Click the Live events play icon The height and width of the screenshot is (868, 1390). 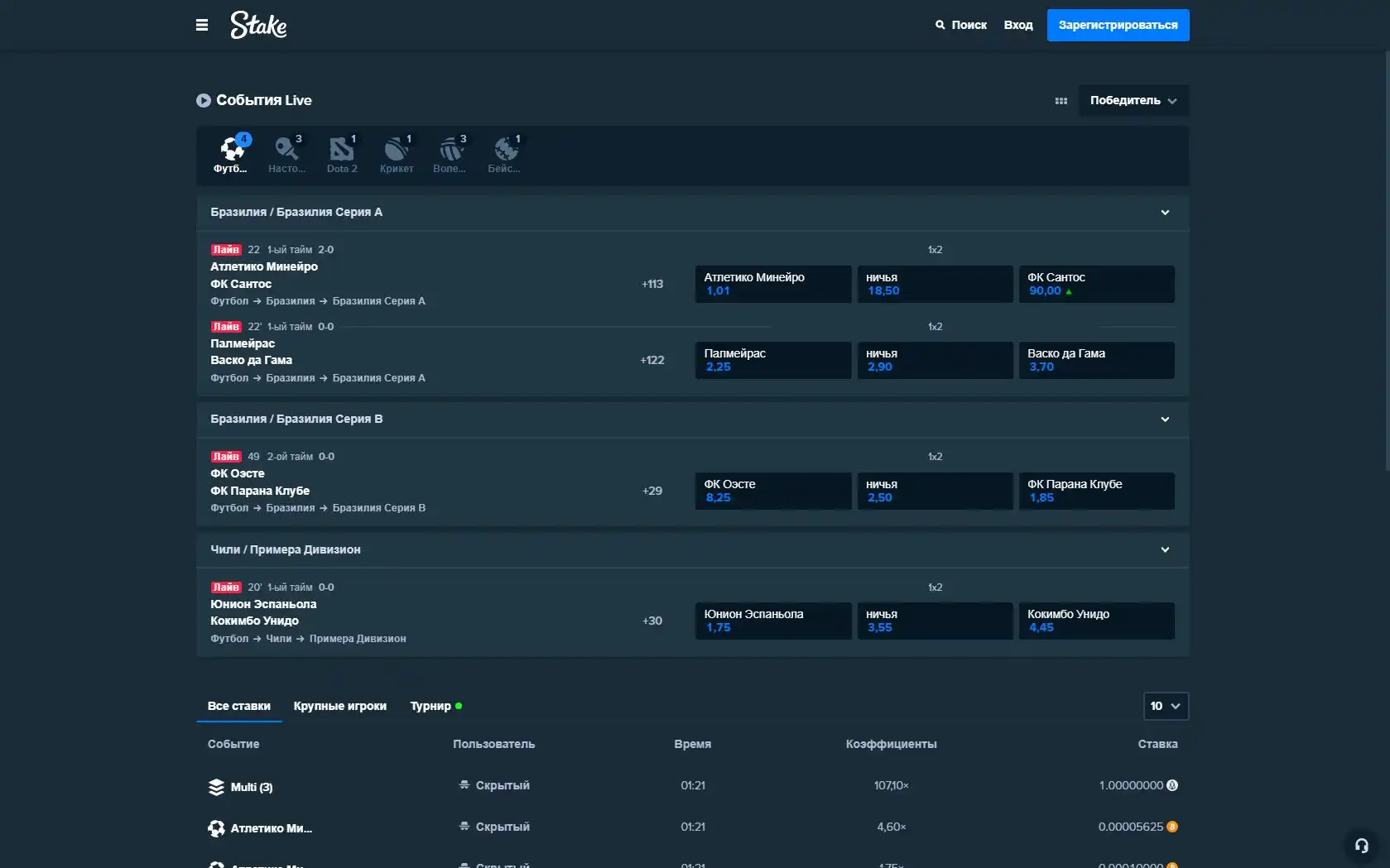point(203,100)
